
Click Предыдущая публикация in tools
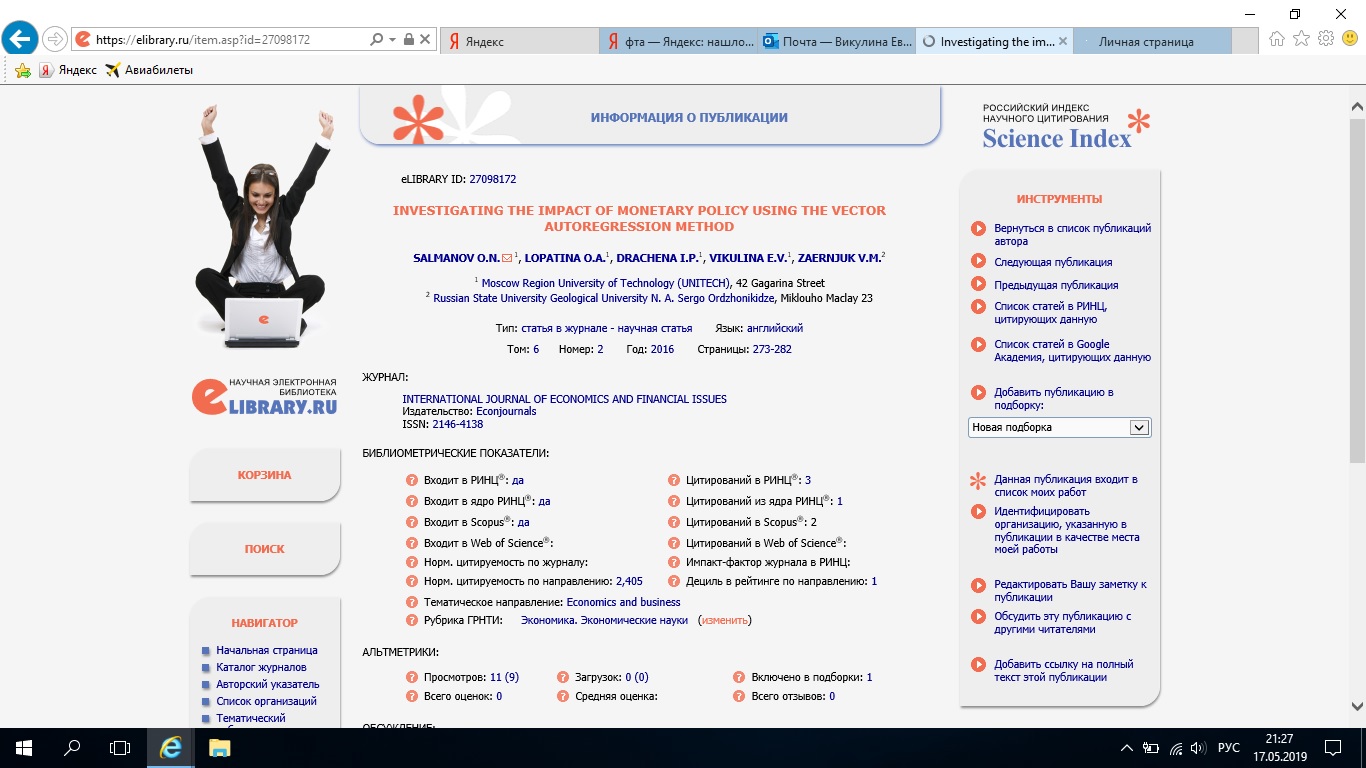(1056, 285)
